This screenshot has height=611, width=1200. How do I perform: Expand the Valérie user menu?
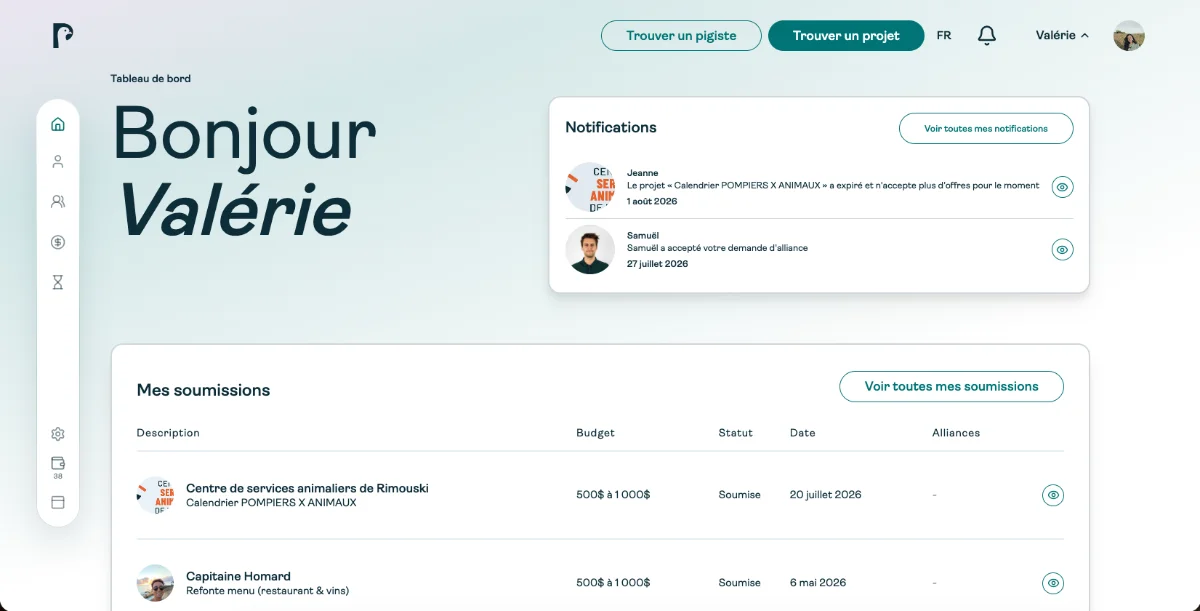tap(1062, 35)
